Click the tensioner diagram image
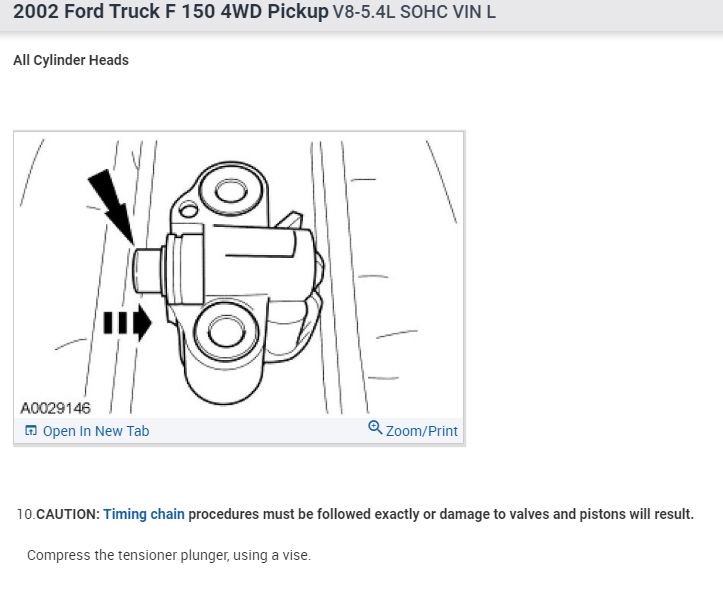 (239, 275)
